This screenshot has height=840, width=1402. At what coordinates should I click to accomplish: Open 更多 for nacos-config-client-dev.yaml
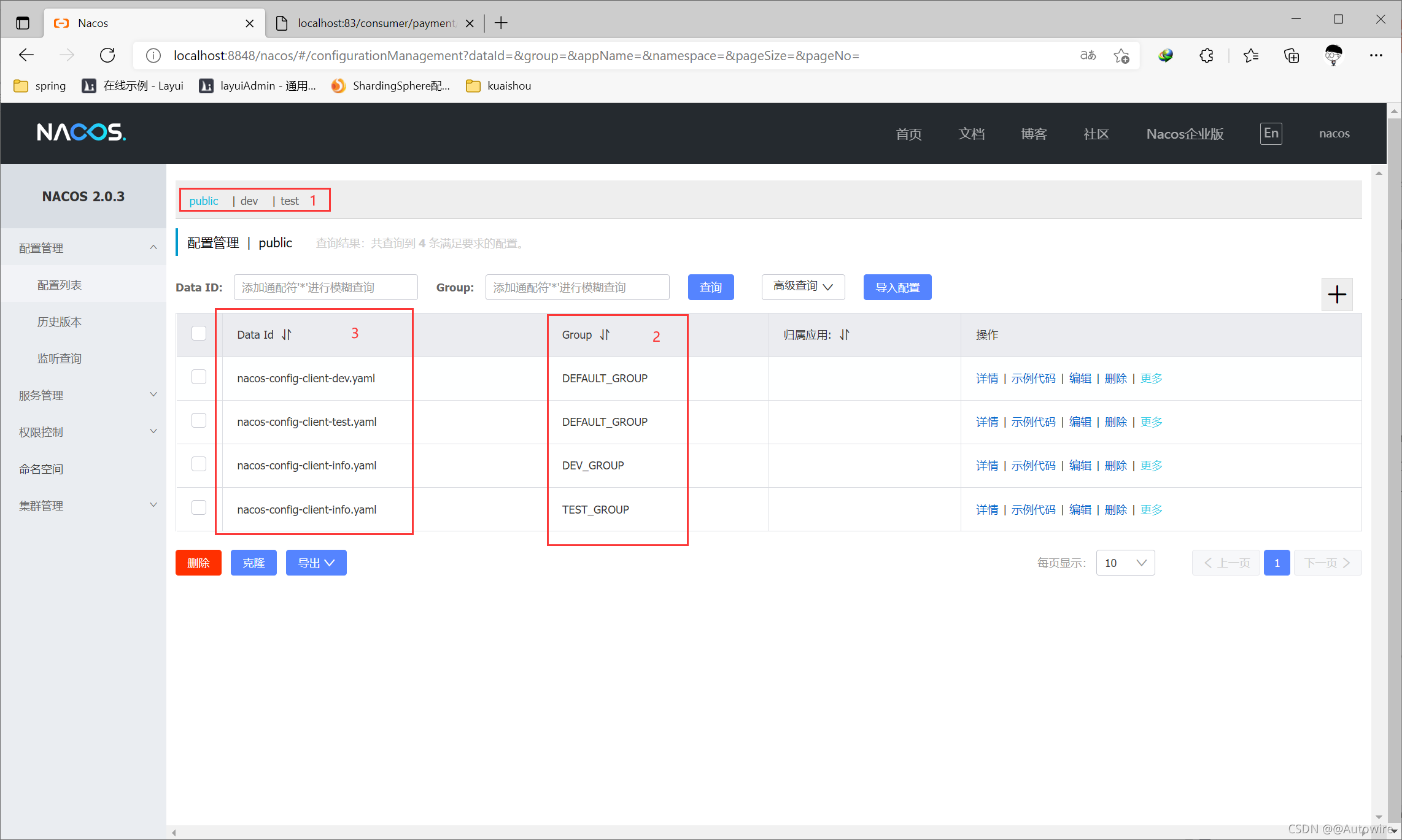(x=1152, y=379)
